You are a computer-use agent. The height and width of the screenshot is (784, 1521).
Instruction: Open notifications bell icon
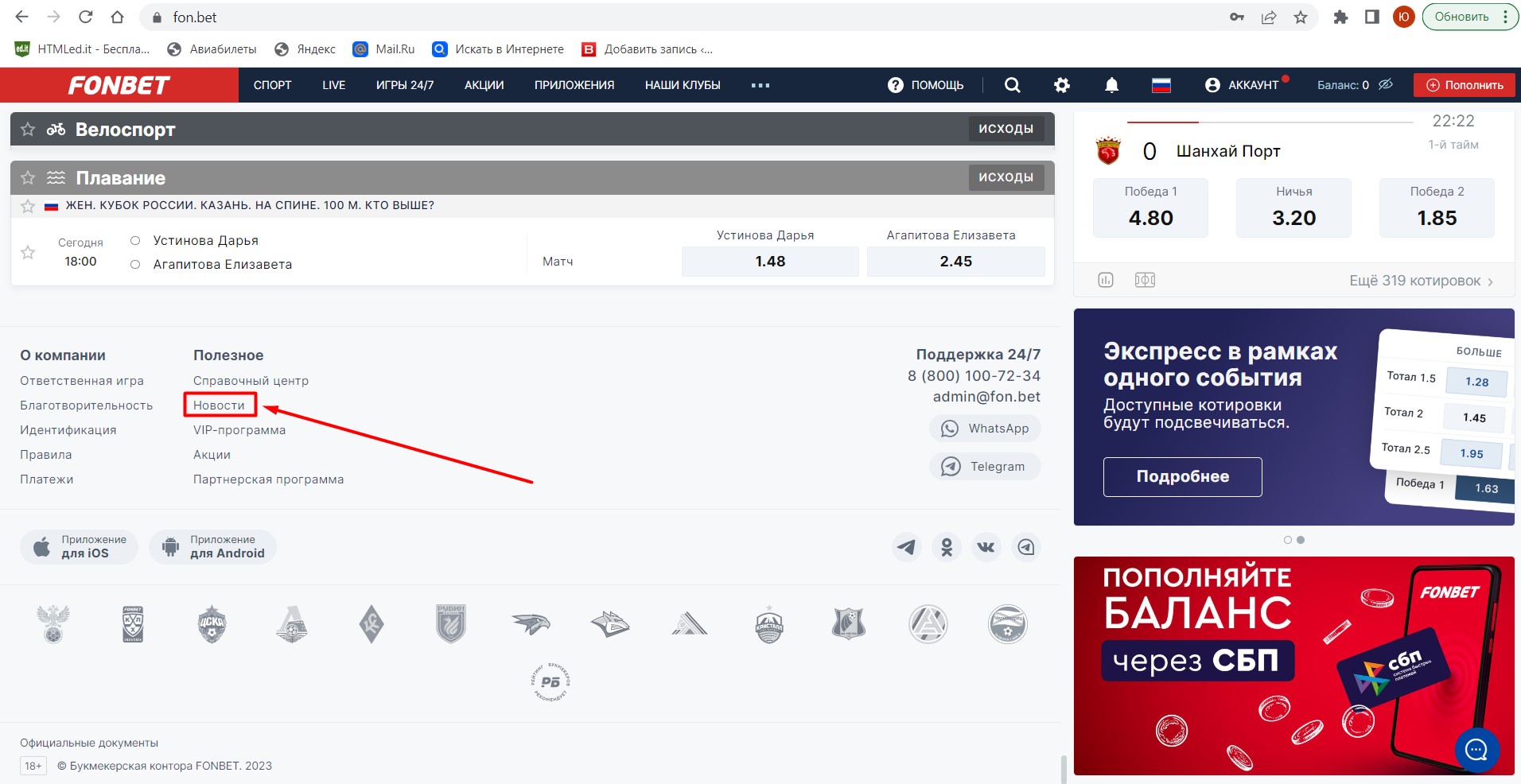(1111, 85)
